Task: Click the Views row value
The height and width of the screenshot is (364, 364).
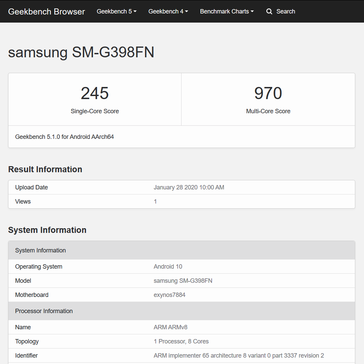Action: tap(155, 201)
